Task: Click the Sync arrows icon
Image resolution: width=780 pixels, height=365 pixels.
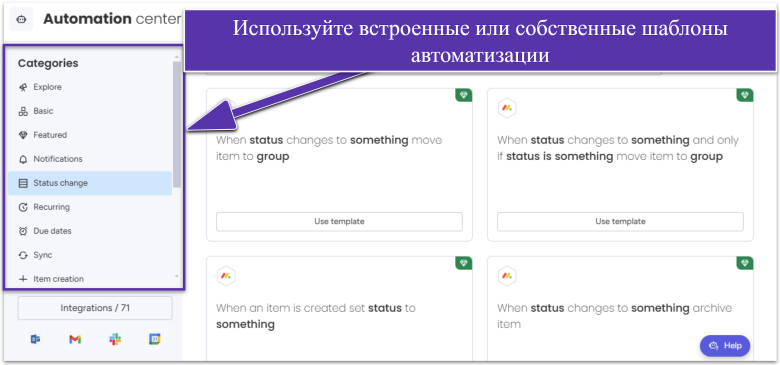Action: click(23, 255)
